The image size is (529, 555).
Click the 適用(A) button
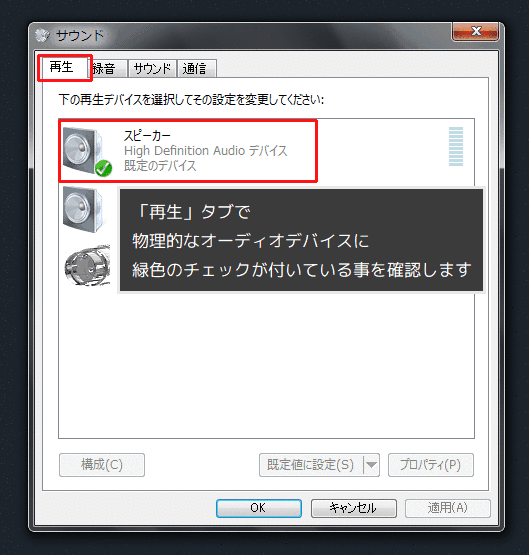[448, 508]
